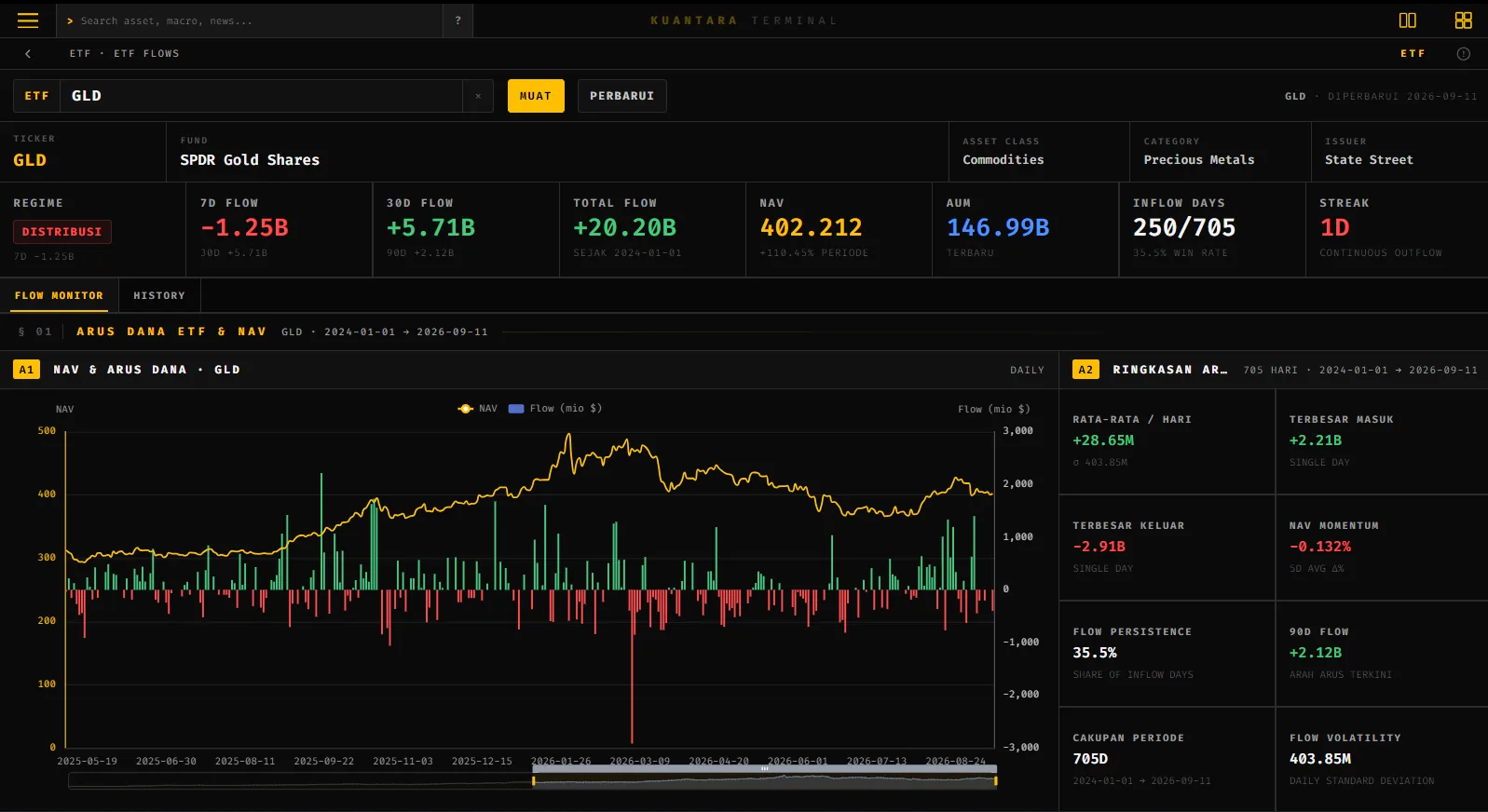Click the 30D FLOW value +5.71B
This screenshot has height=812, width=1488.
tap(431, 228)
